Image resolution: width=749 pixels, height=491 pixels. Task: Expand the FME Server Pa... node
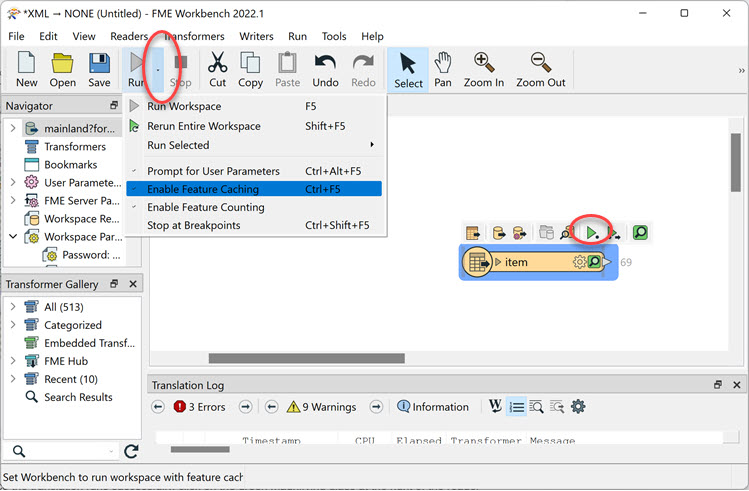[x=13, y=200]
